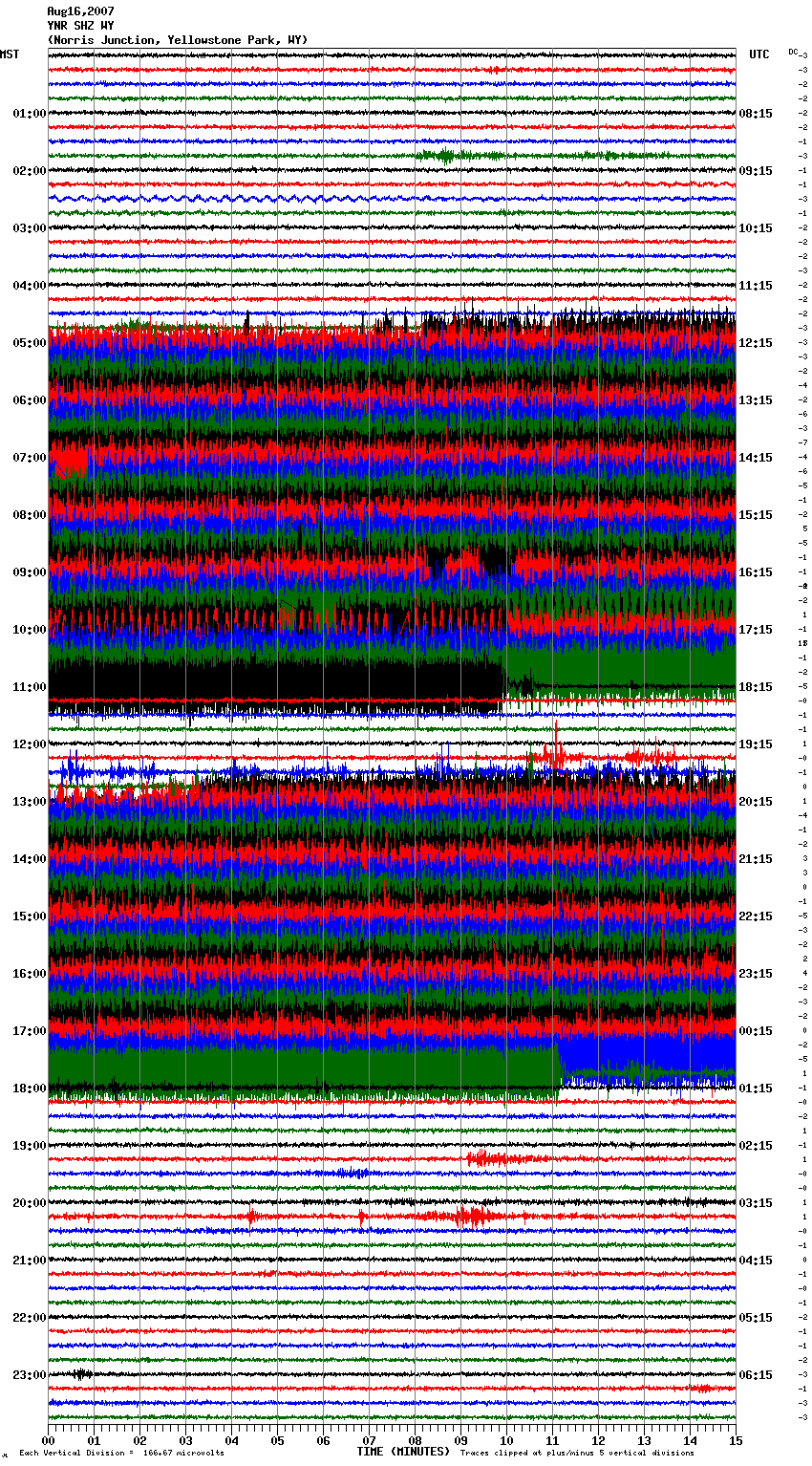
Task: Click the UTC time label "05:15"
Action: click(x=756, y=1318)
